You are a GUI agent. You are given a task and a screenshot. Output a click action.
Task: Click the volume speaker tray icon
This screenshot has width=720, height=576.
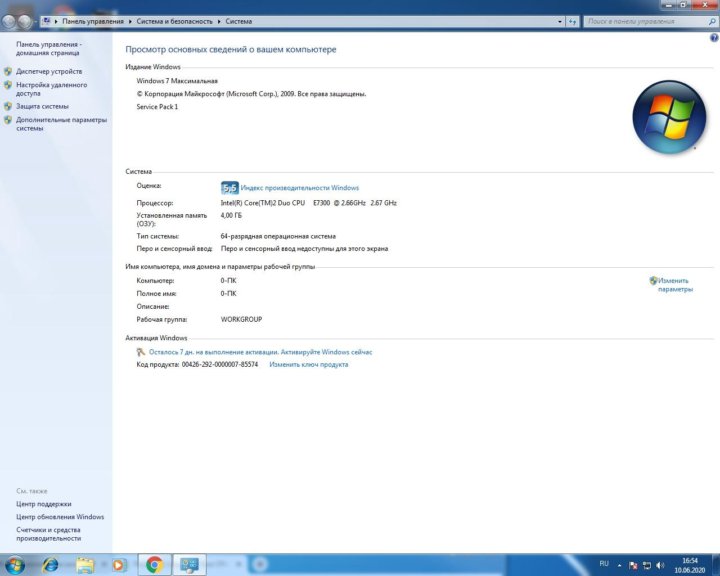click(x=661, y=565)
